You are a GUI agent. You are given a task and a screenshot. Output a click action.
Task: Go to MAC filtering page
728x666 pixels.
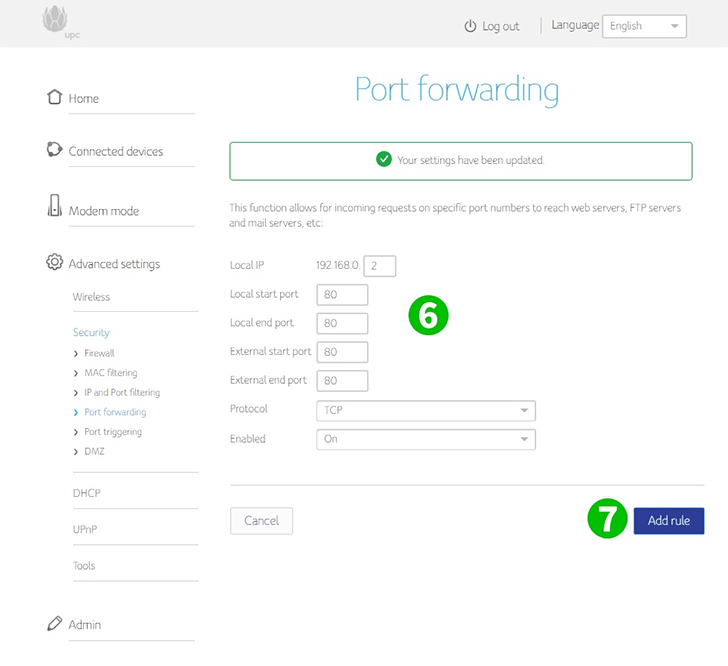[x=110, y=373]
